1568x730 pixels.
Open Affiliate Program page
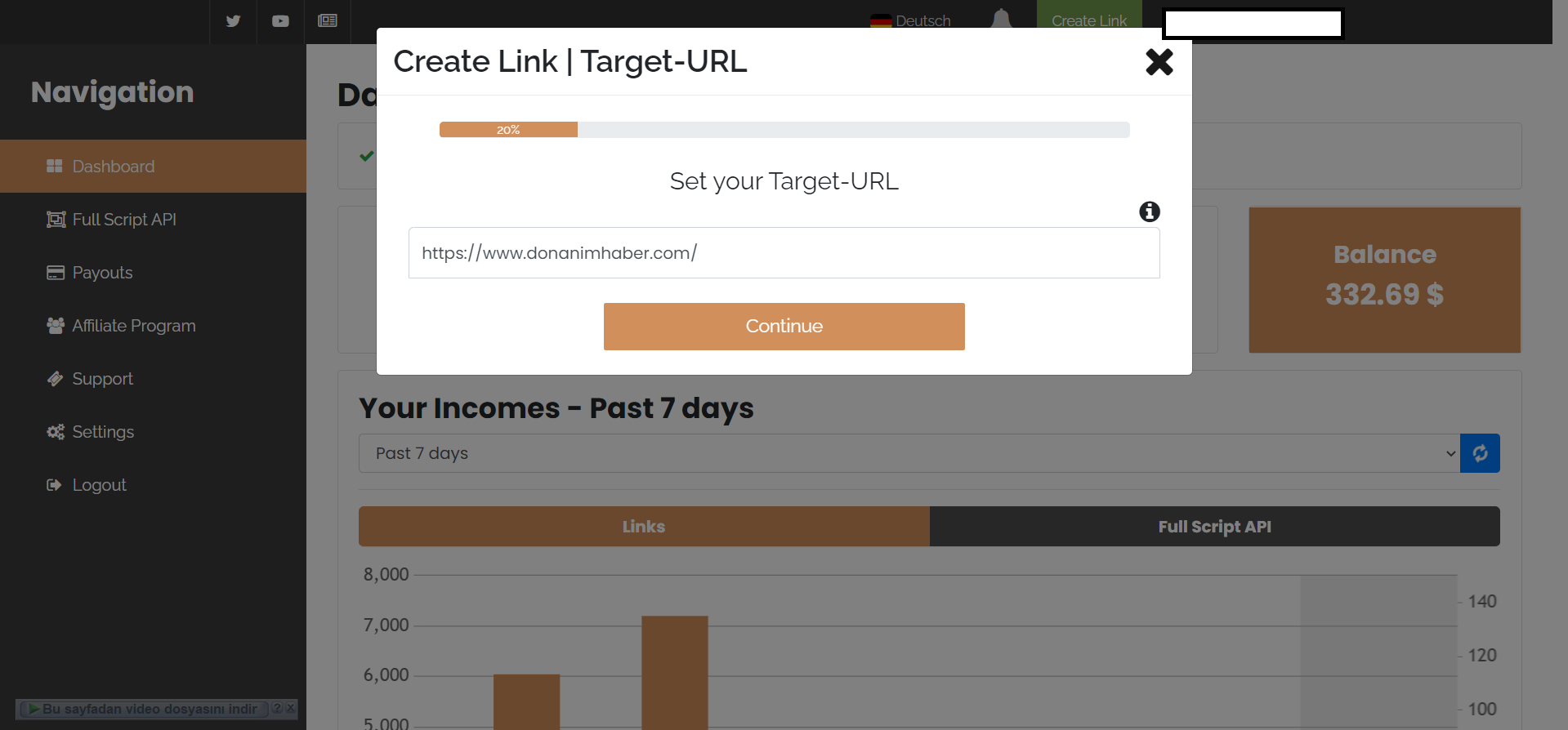[133, 326]
